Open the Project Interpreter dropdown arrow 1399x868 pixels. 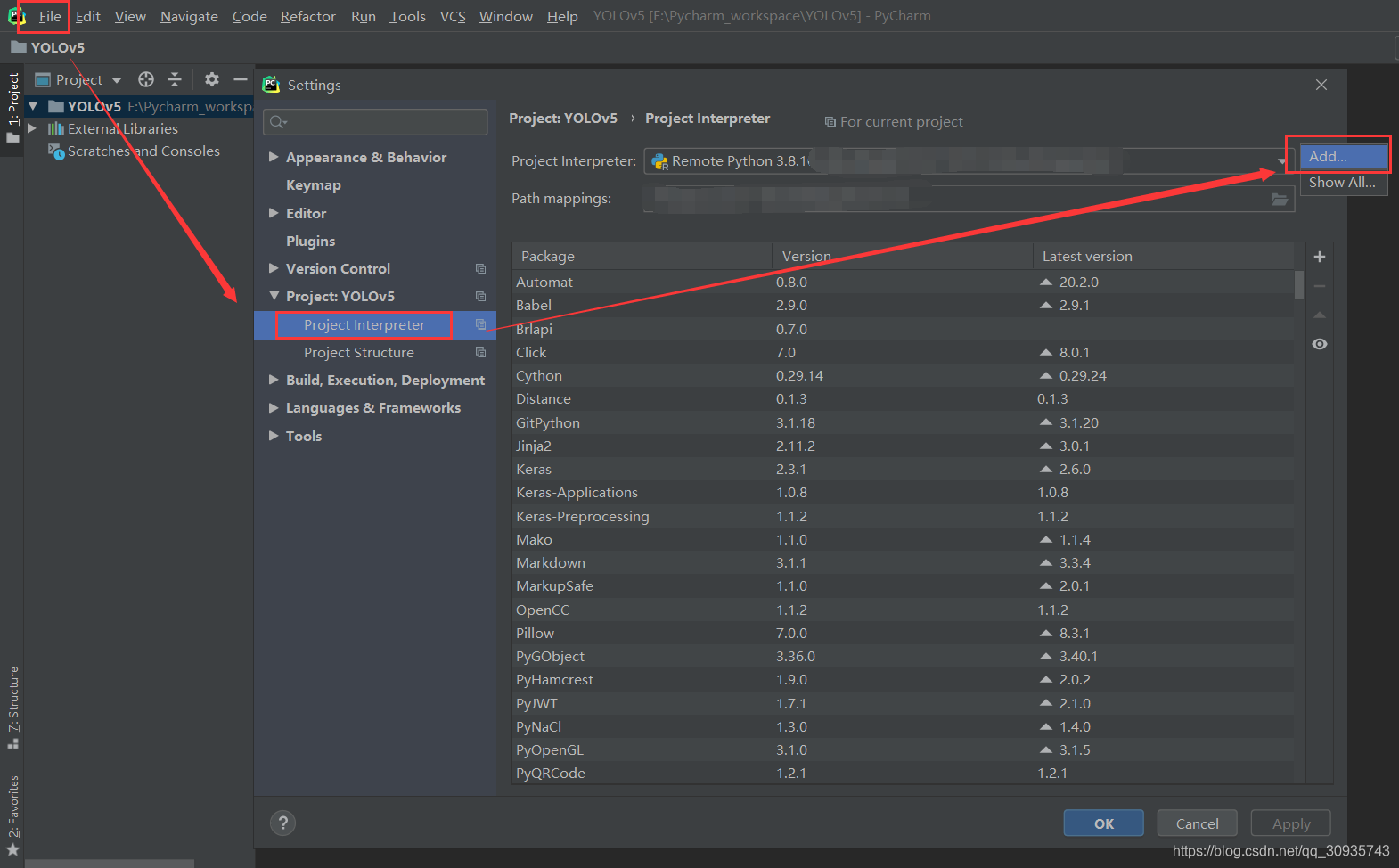click(1281, 161)
